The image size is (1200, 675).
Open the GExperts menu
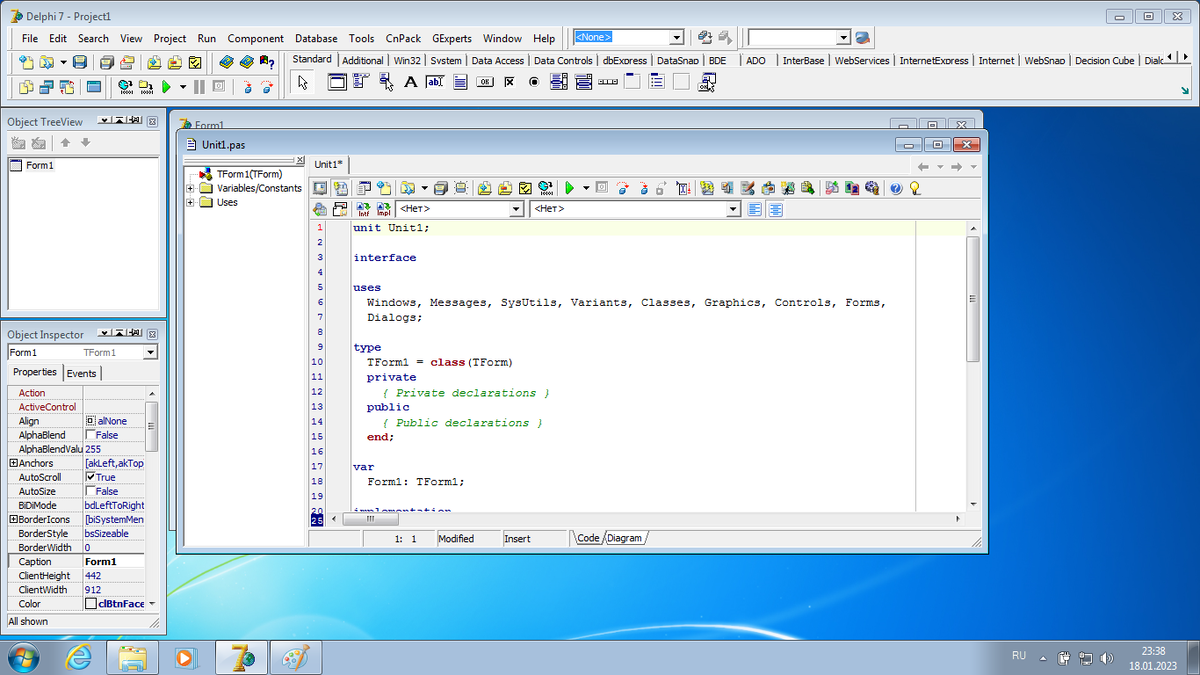(x=452, y=38)
